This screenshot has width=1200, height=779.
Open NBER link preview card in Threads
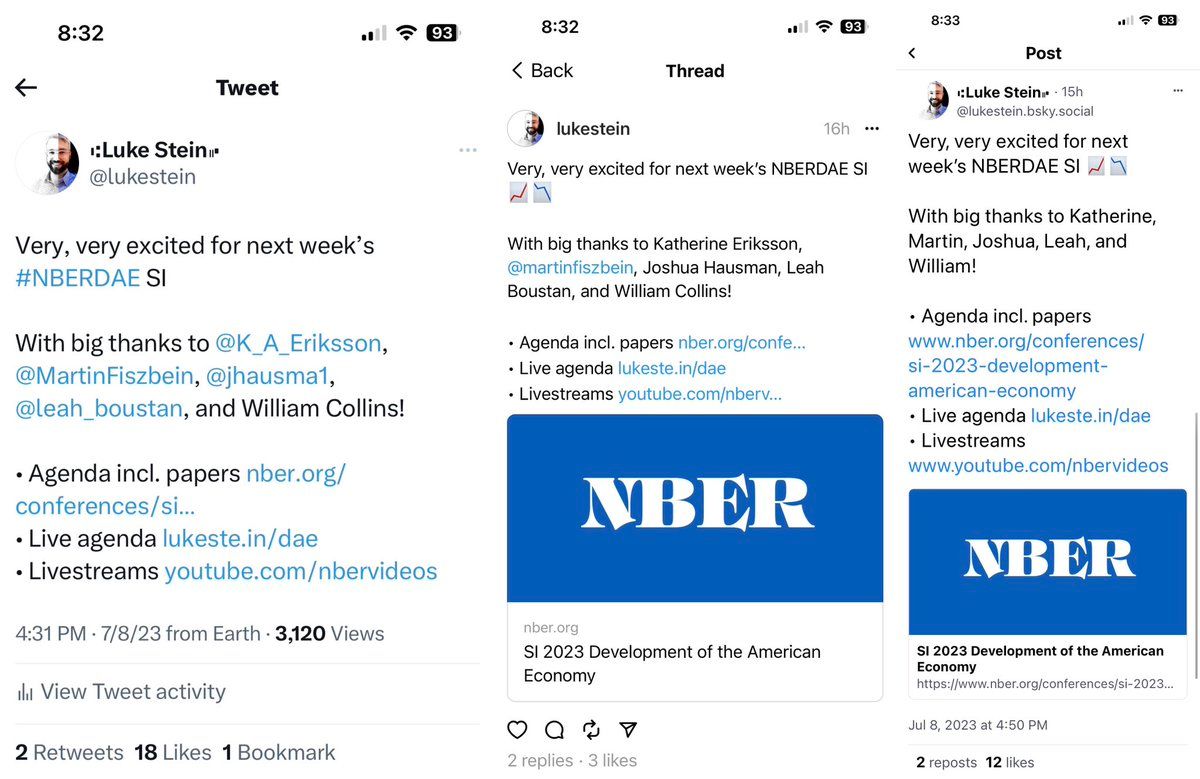coord(695,557)
